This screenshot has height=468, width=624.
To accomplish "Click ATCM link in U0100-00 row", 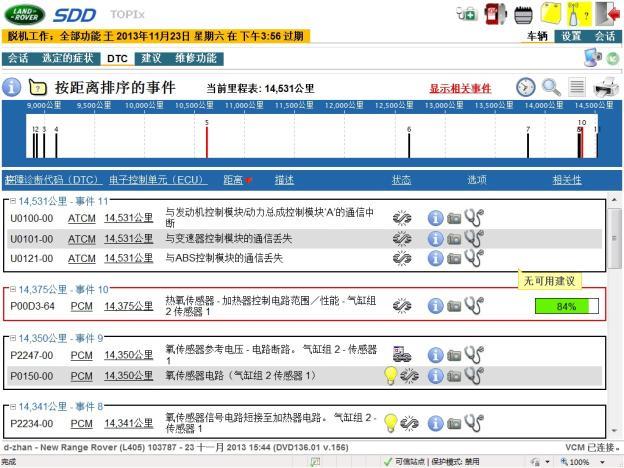I will point(82,218).
